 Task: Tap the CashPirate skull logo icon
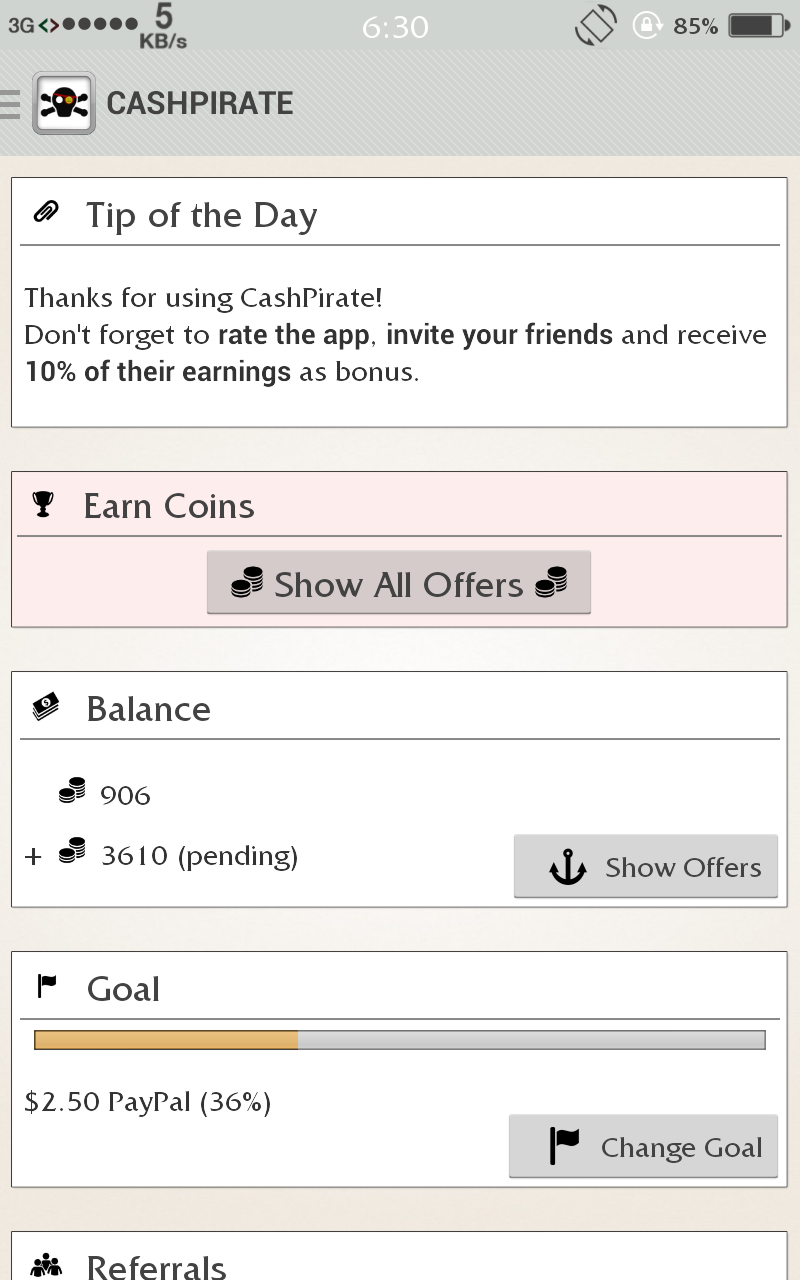click(x=64, y=103)
